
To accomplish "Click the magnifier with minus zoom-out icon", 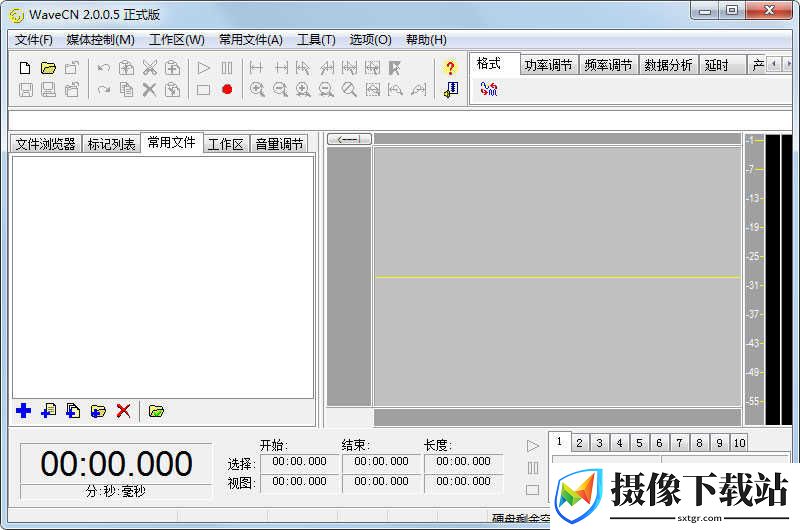I will [x=280, y=90].
